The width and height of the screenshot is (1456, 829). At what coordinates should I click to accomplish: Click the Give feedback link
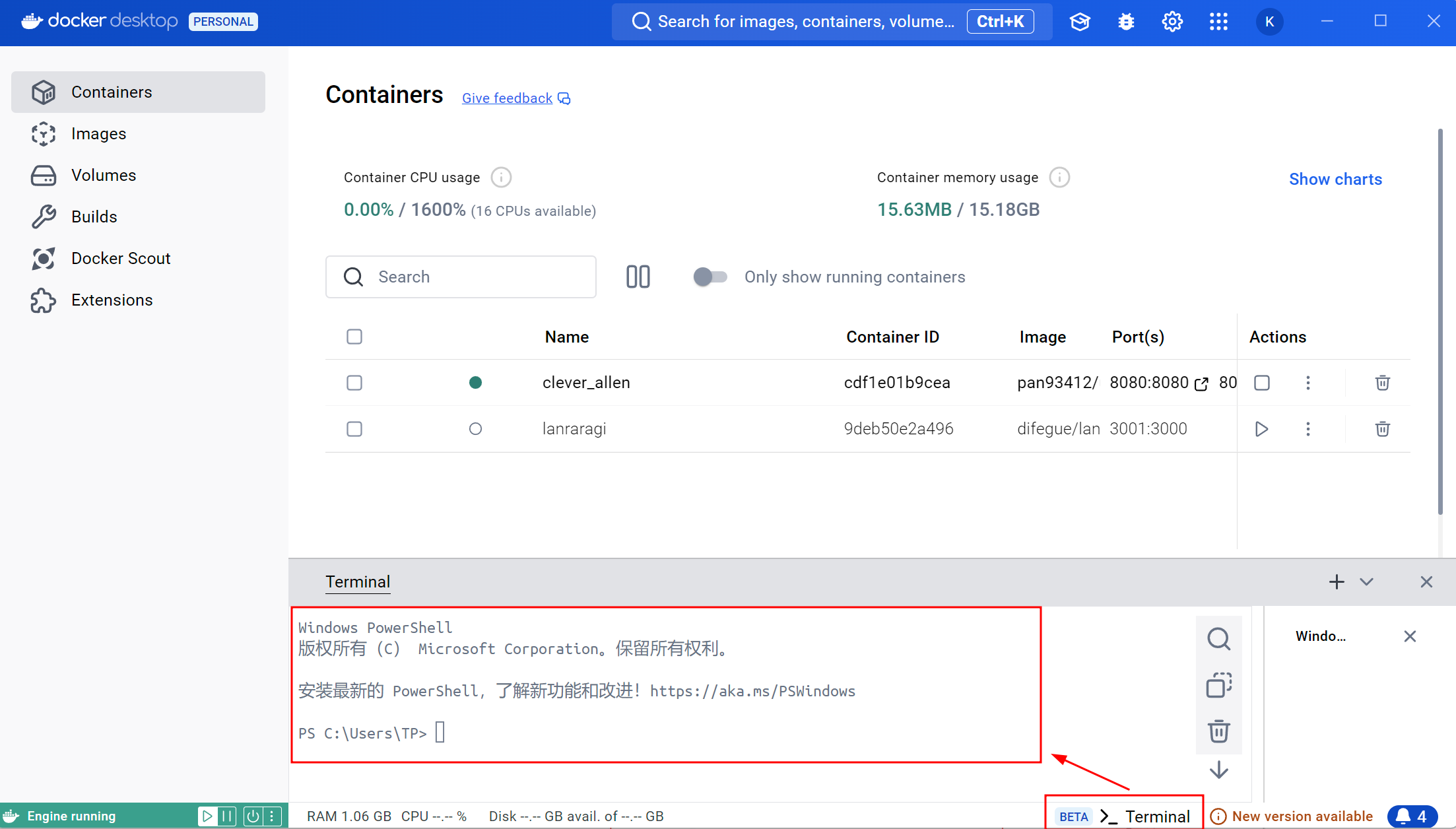[x=507, y=98]
